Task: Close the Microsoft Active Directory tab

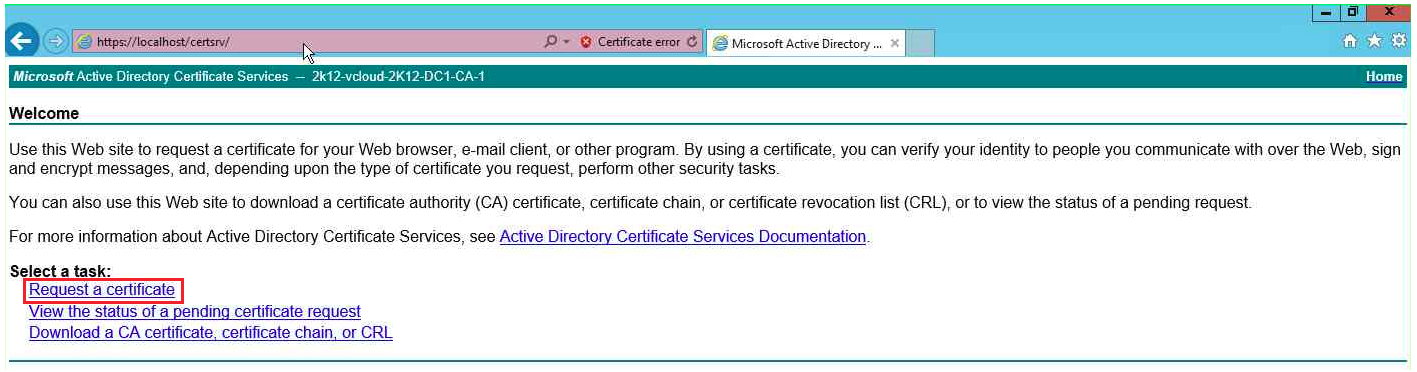Action: [x=894, y=43]
